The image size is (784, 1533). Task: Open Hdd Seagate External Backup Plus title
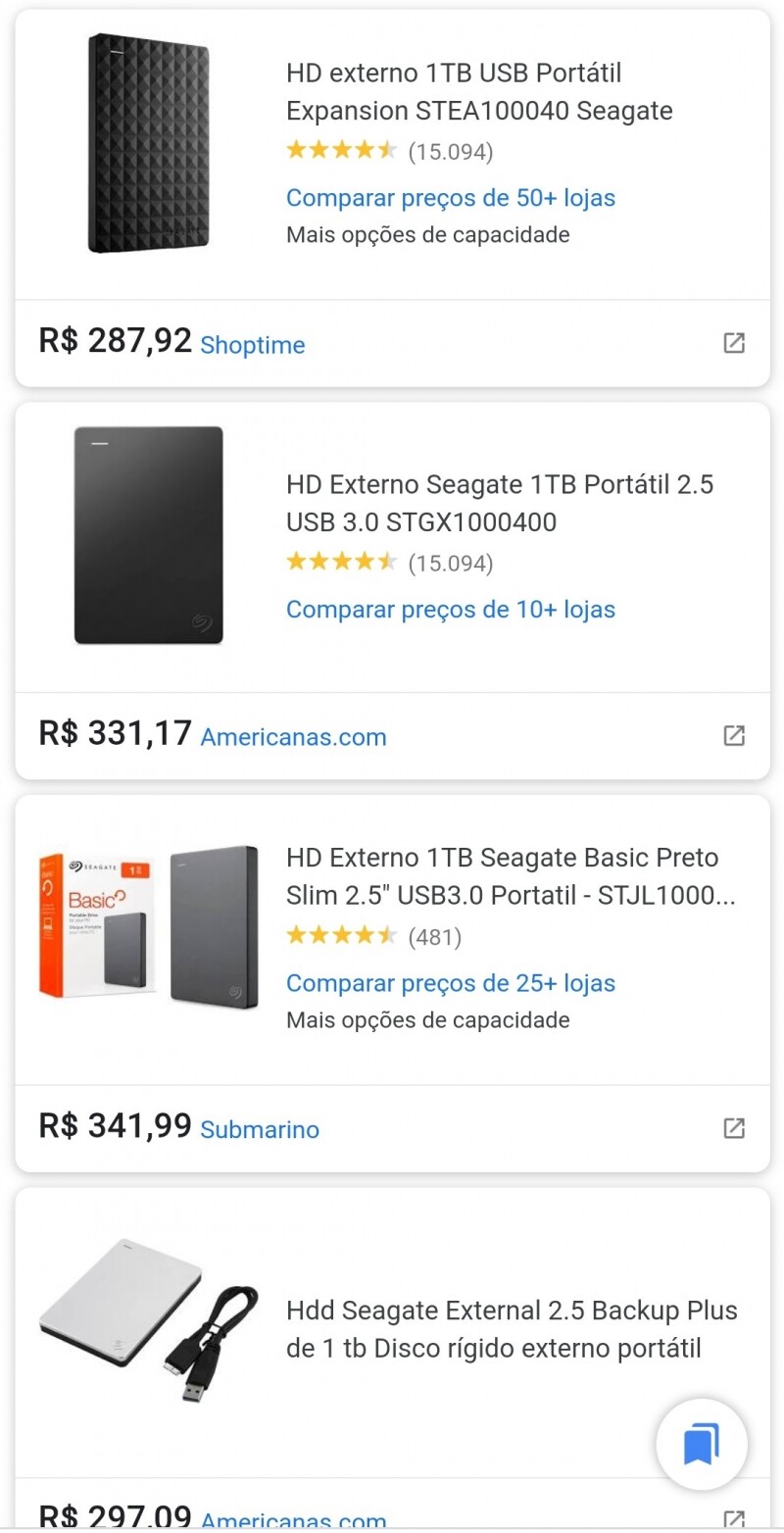512,1329
